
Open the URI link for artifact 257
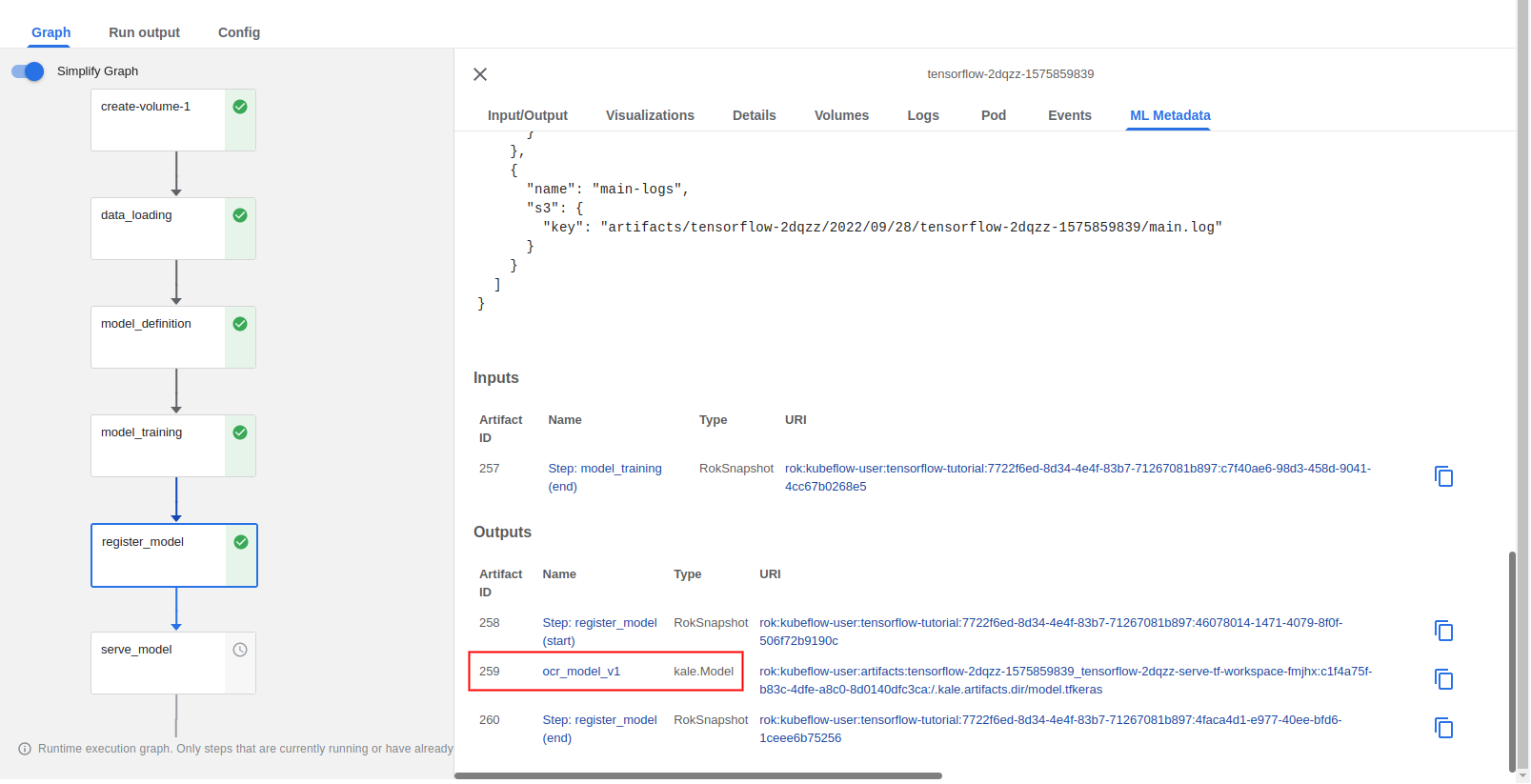tap(1078, 477)
